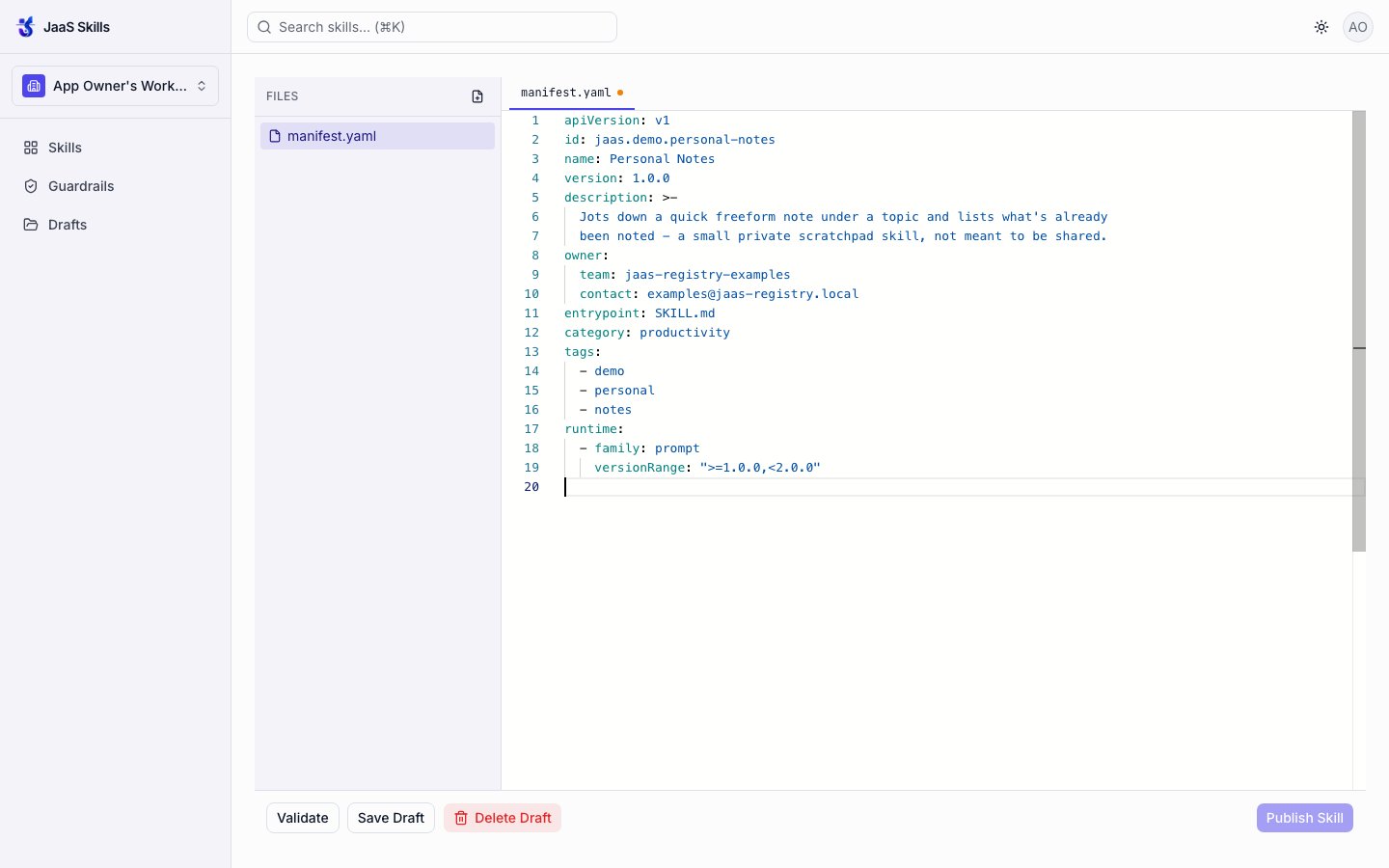The image size is (1389, 868).
Task: Click the Delete Draft button
Action: pos(503,818)
